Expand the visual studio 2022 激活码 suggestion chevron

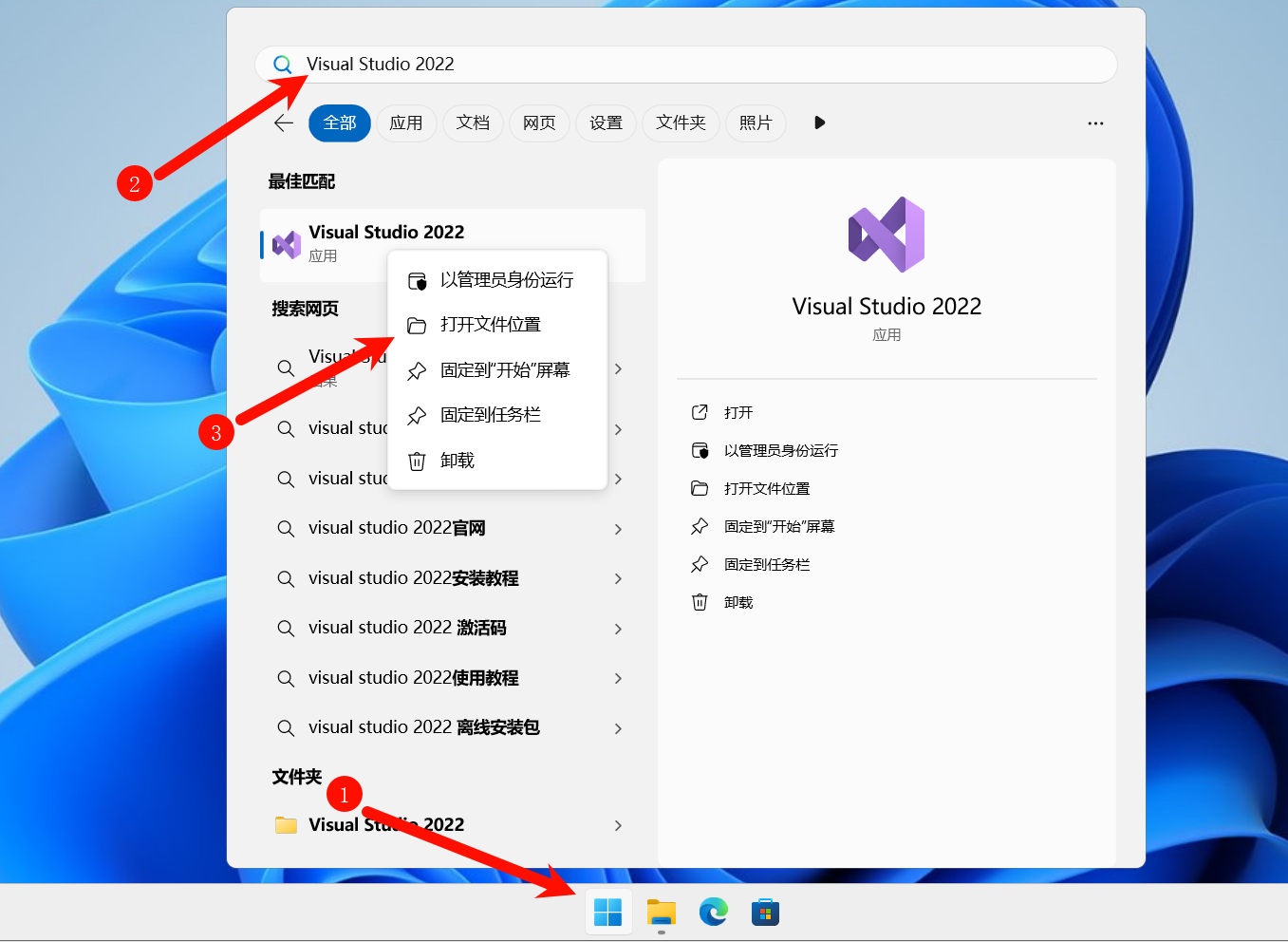pos(618,629)
